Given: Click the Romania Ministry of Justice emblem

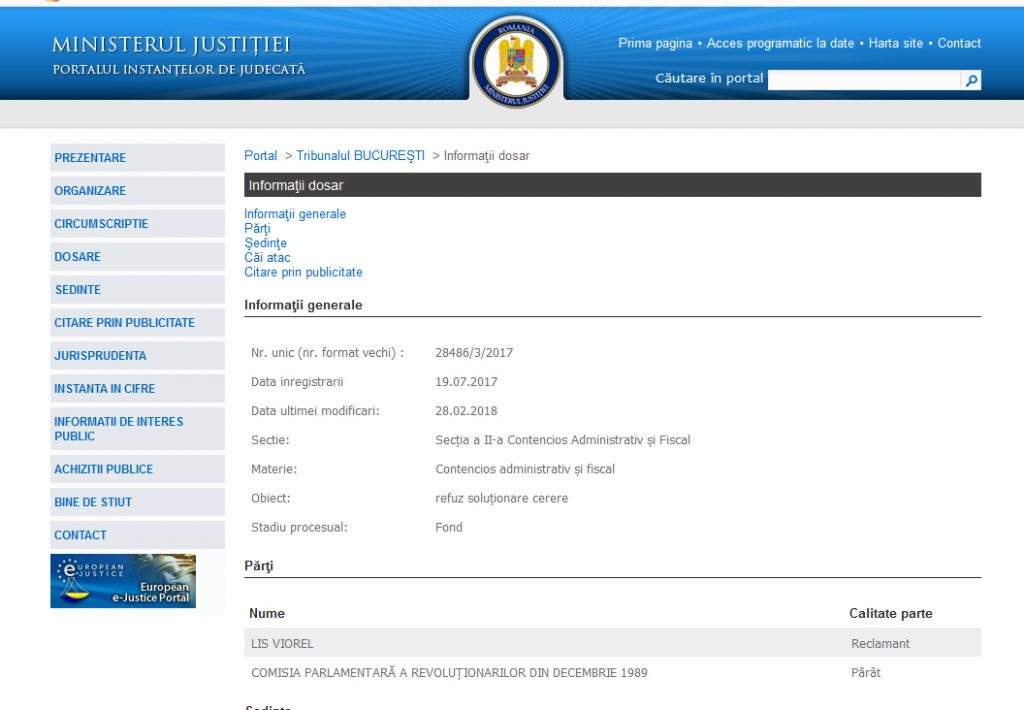Looking at the screenshot, I should pyautogui.click(x=516, y=62).
